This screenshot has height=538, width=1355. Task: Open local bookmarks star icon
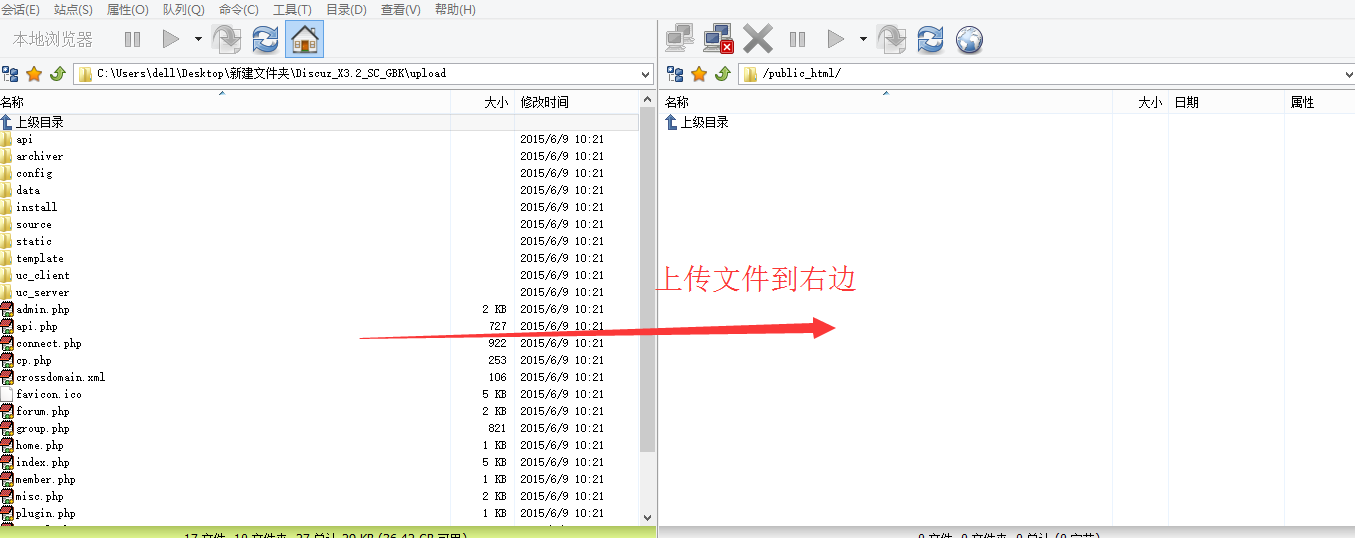(x=34, y=74)
